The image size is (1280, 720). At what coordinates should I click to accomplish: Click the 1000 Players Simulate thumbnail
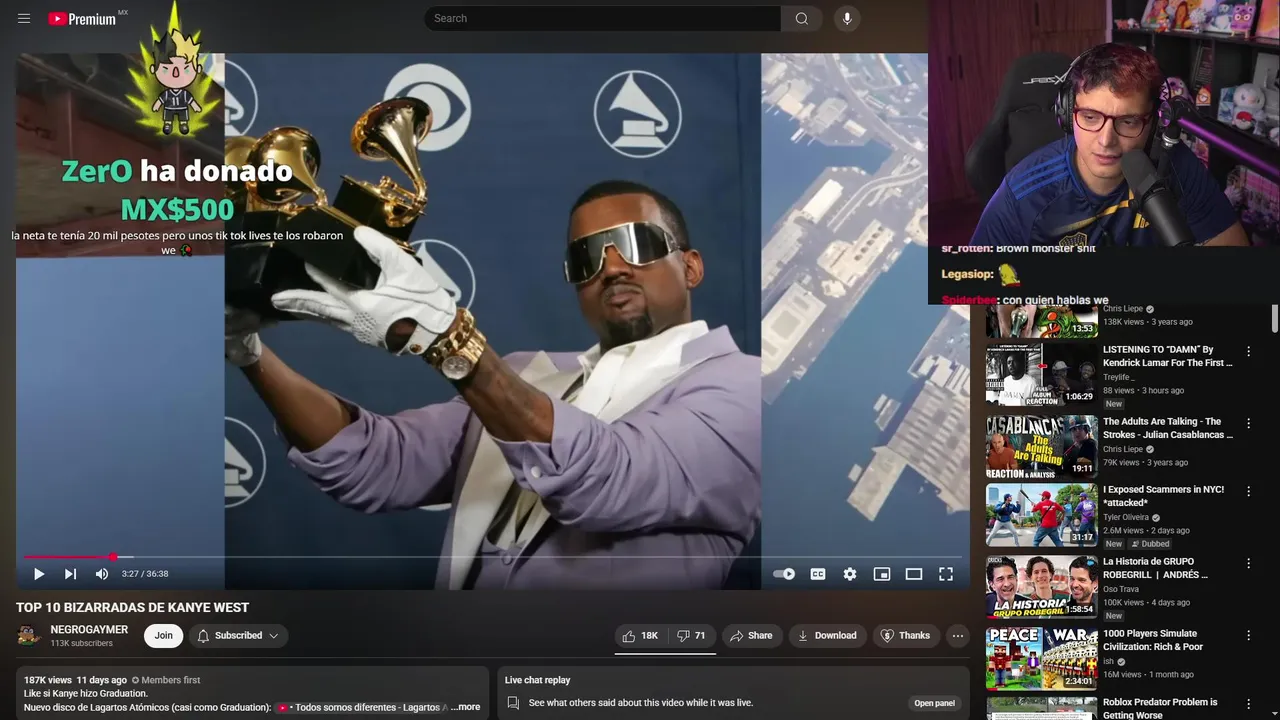[x=1041, y=659]
